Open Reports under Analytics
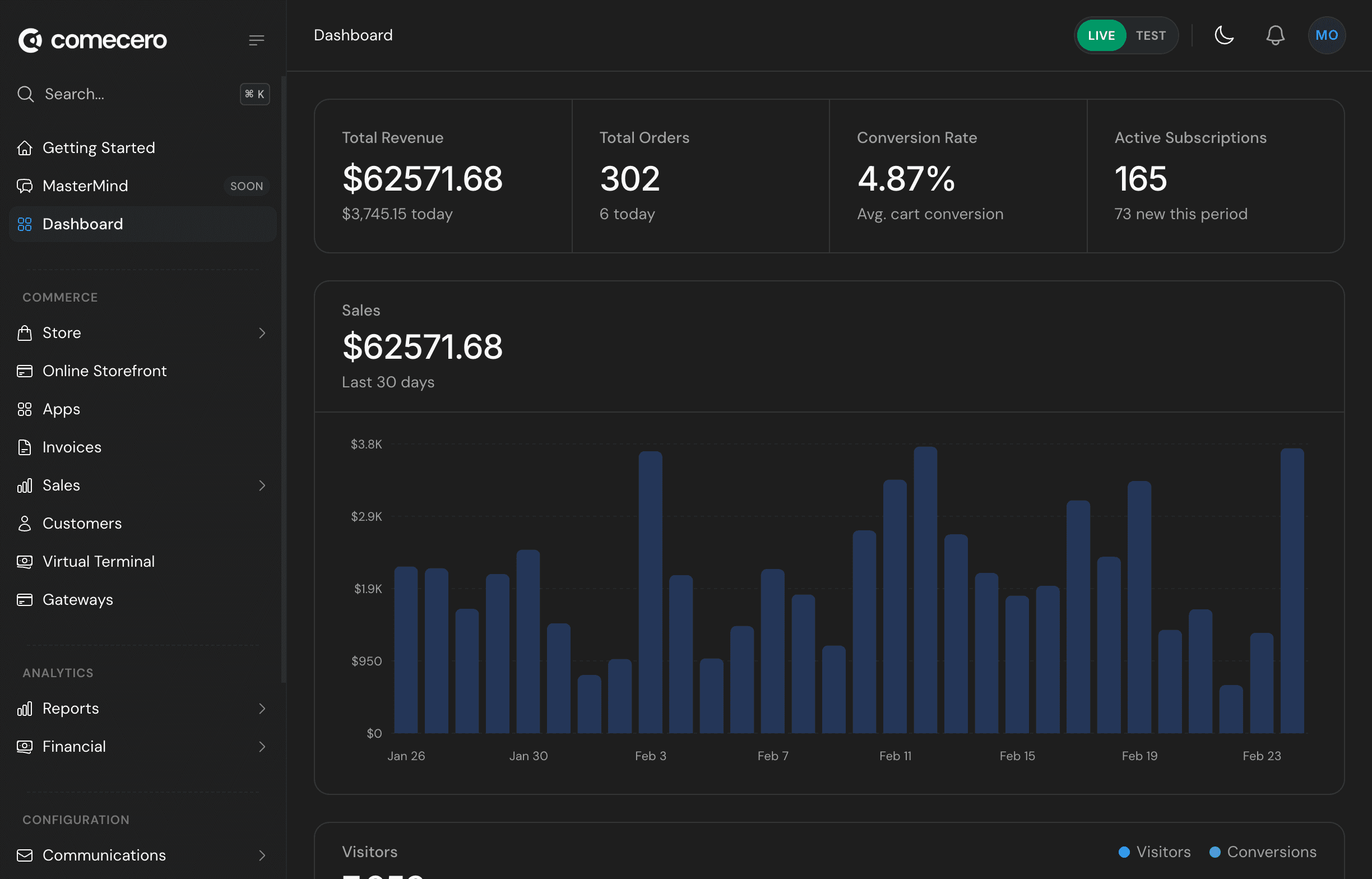The image size is (1372, 879). pyautogui.click(x=71, y=709)
